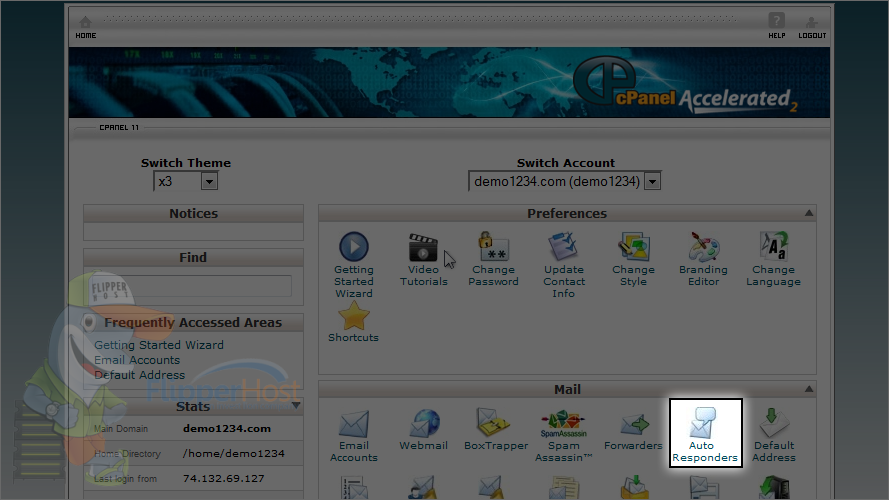Click the Find search field
Screen dimensions: 889x500
click(x=193, y=286)
